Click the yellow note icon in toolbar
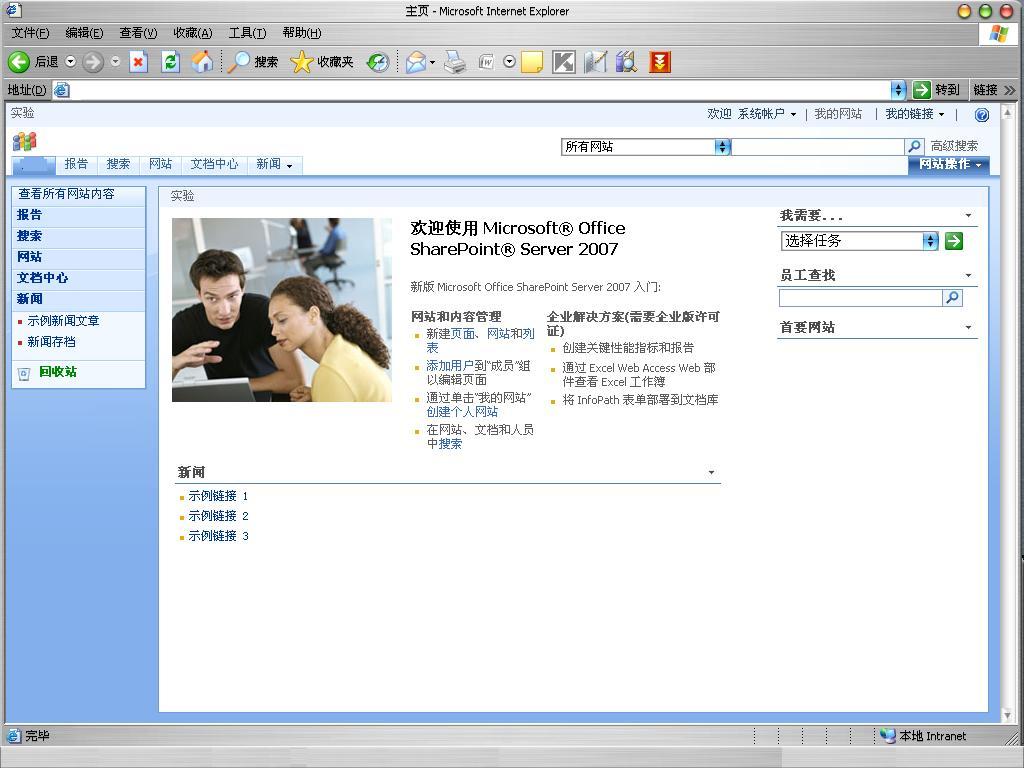Viewport: 1024px width, 768px height. tap(532, 62)
